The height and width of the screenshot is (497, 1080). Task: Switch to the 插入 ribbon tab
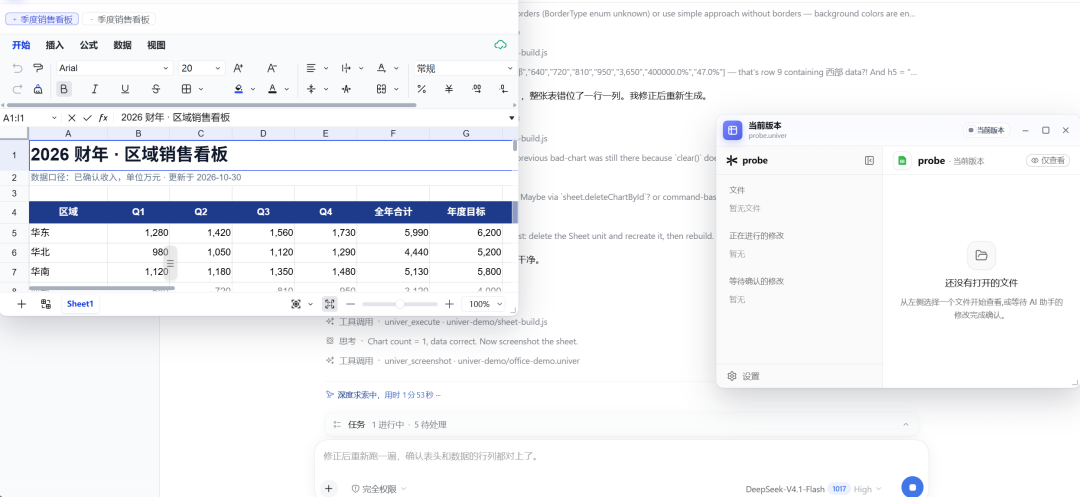(54, 45)
